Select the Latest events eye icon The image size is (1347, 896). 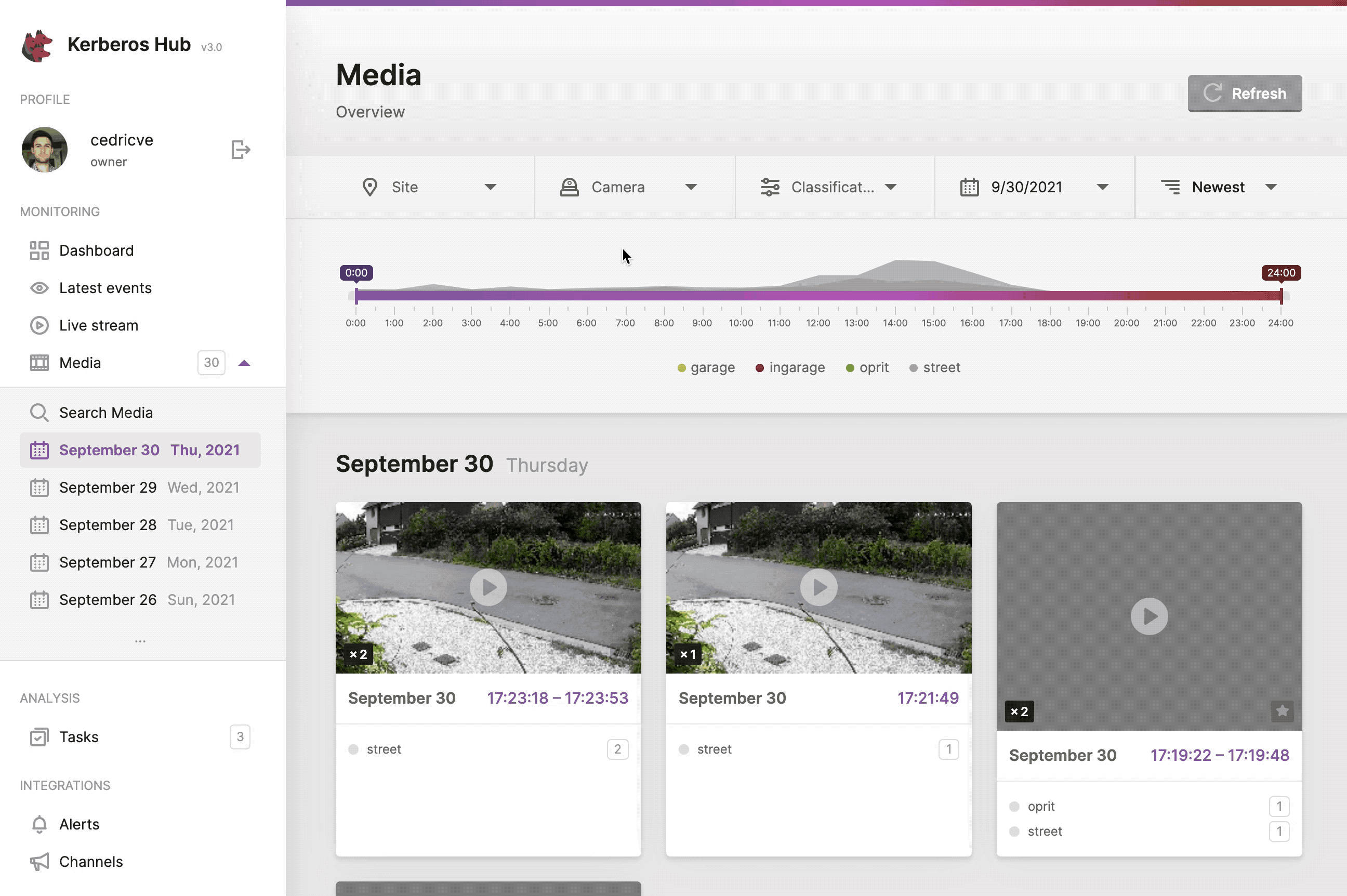38,288
